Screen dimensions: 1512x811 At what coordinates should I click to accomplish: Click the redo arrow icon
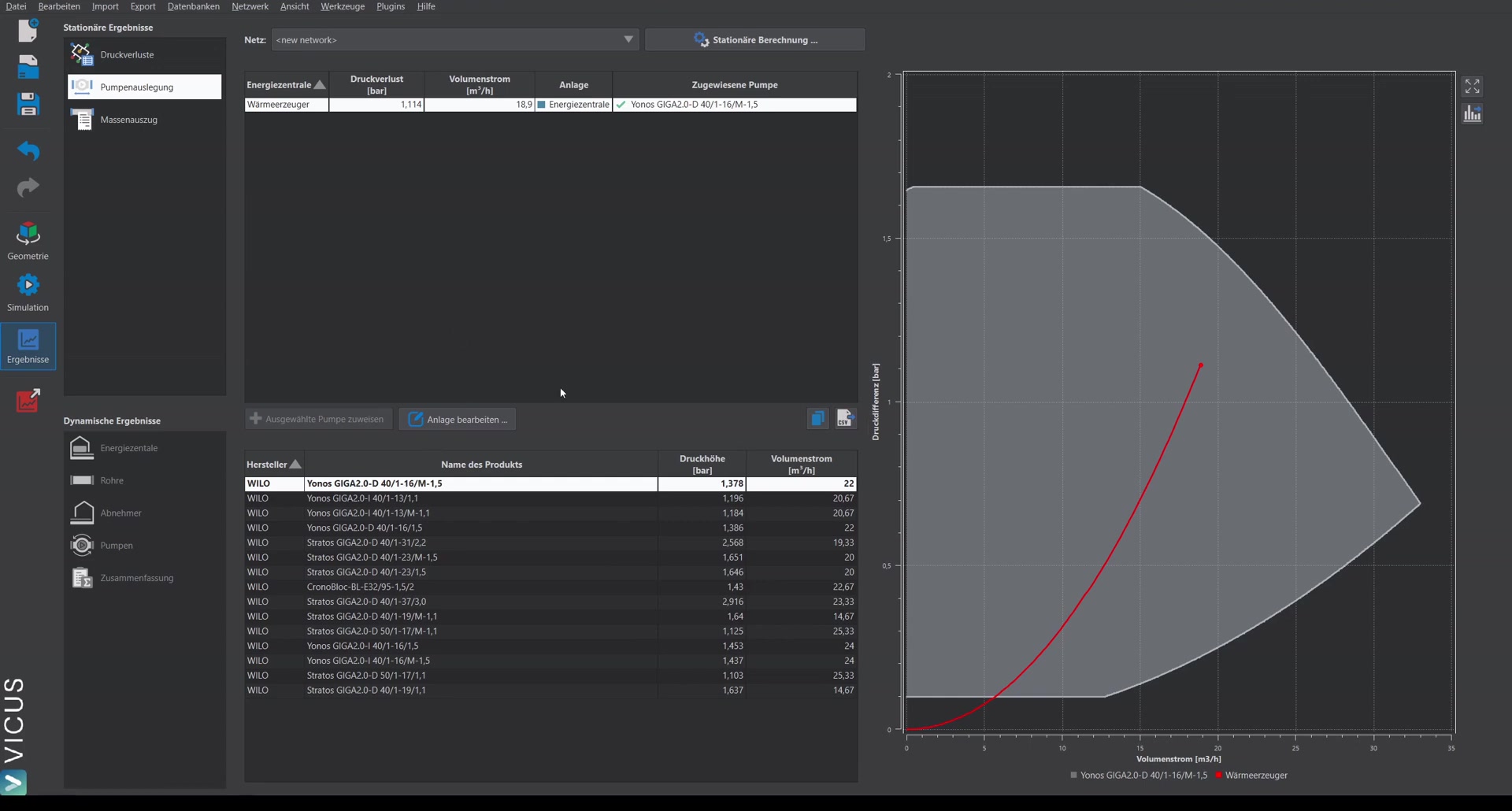(x=28, y=187)
